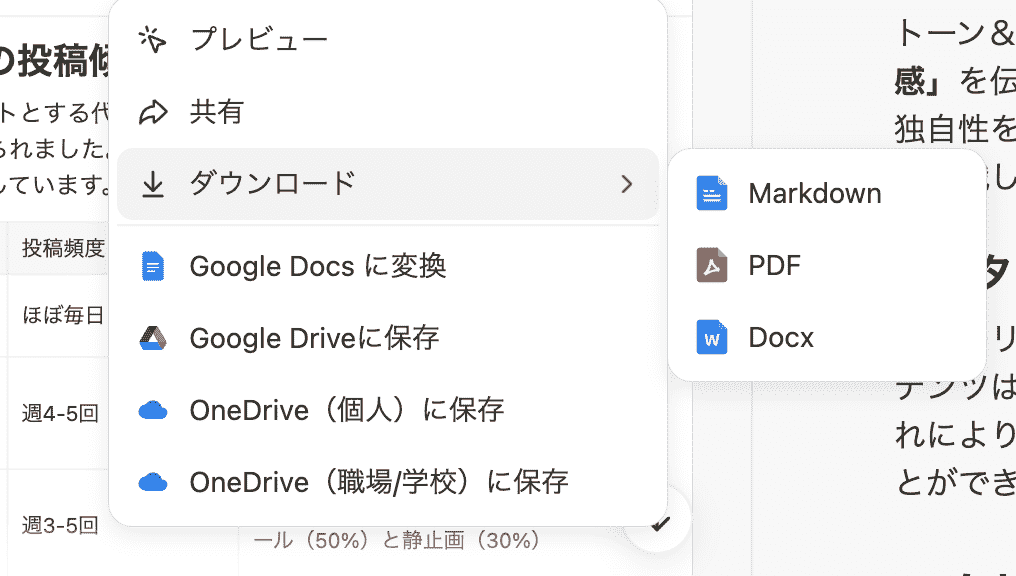Screen dimensions: 1016x576
Task: Click the download arrow icon
Action: click(153, 184)
